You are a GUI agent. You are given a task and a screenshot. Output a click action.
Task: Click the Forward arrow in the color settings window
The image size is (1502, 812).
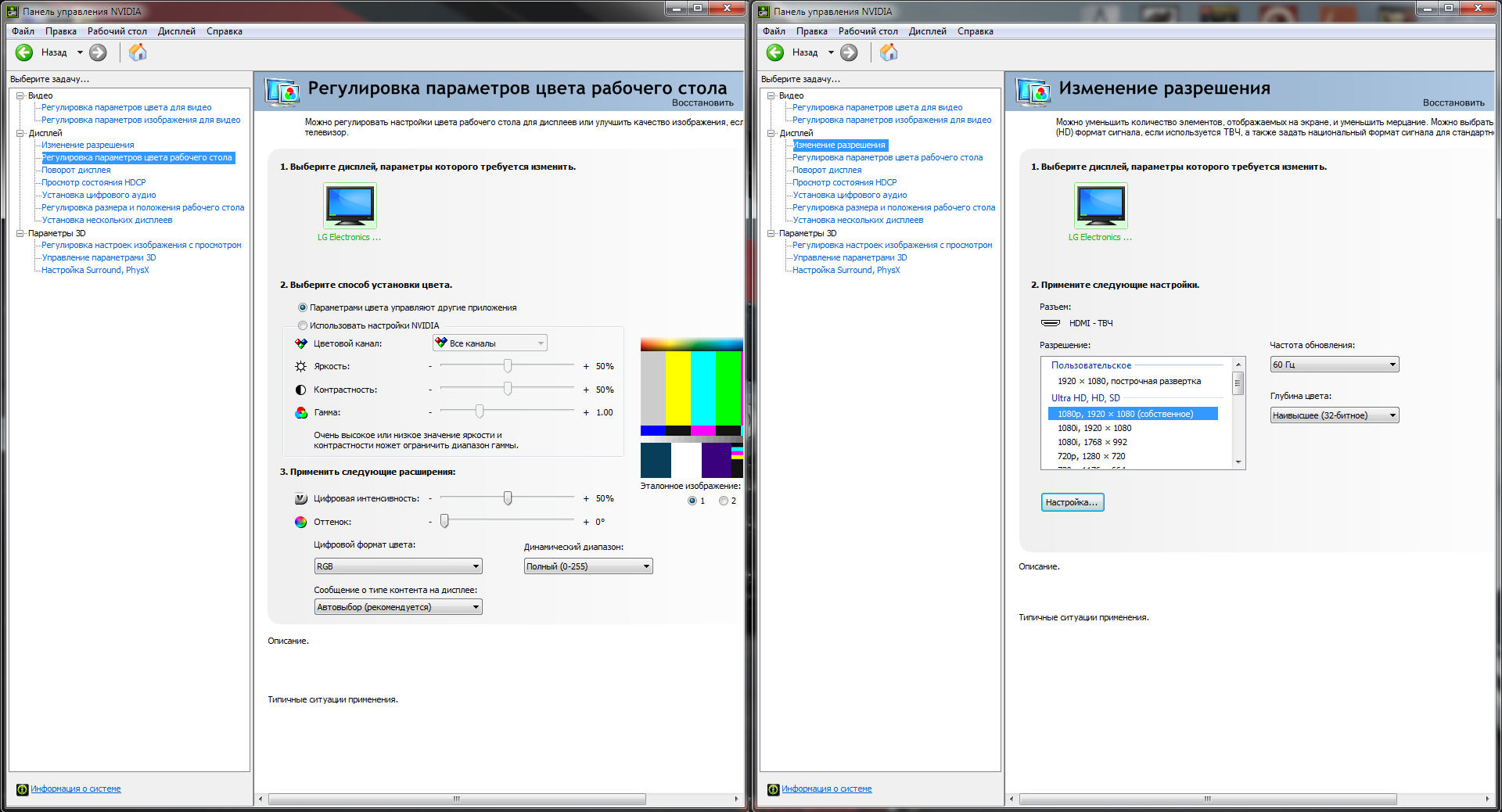click(98, 52)
